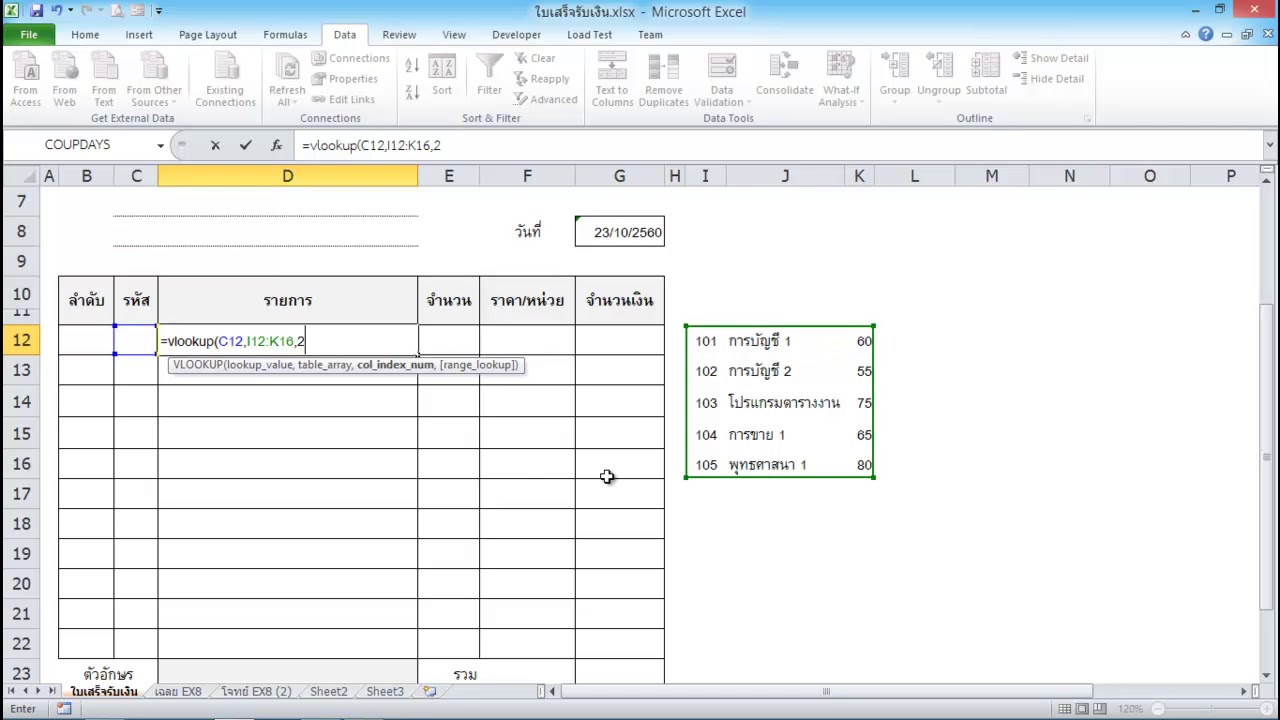This screenshot has width=1280, height=720.
Task: Click the insert new worksheet icon
Action: pos(430,691)
